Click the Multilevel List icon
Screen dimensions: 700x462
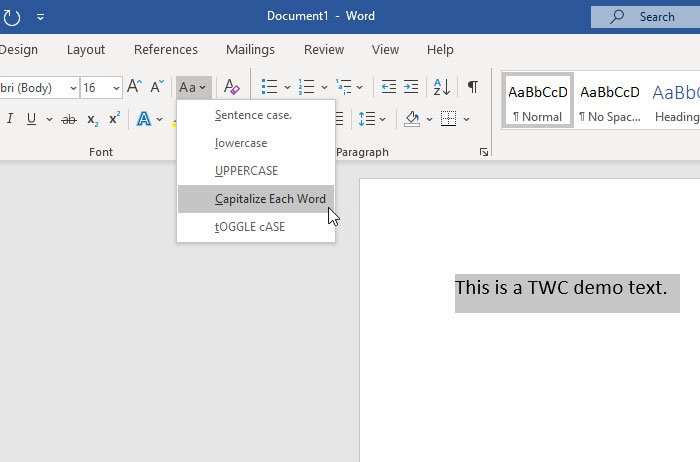(344, 87)
